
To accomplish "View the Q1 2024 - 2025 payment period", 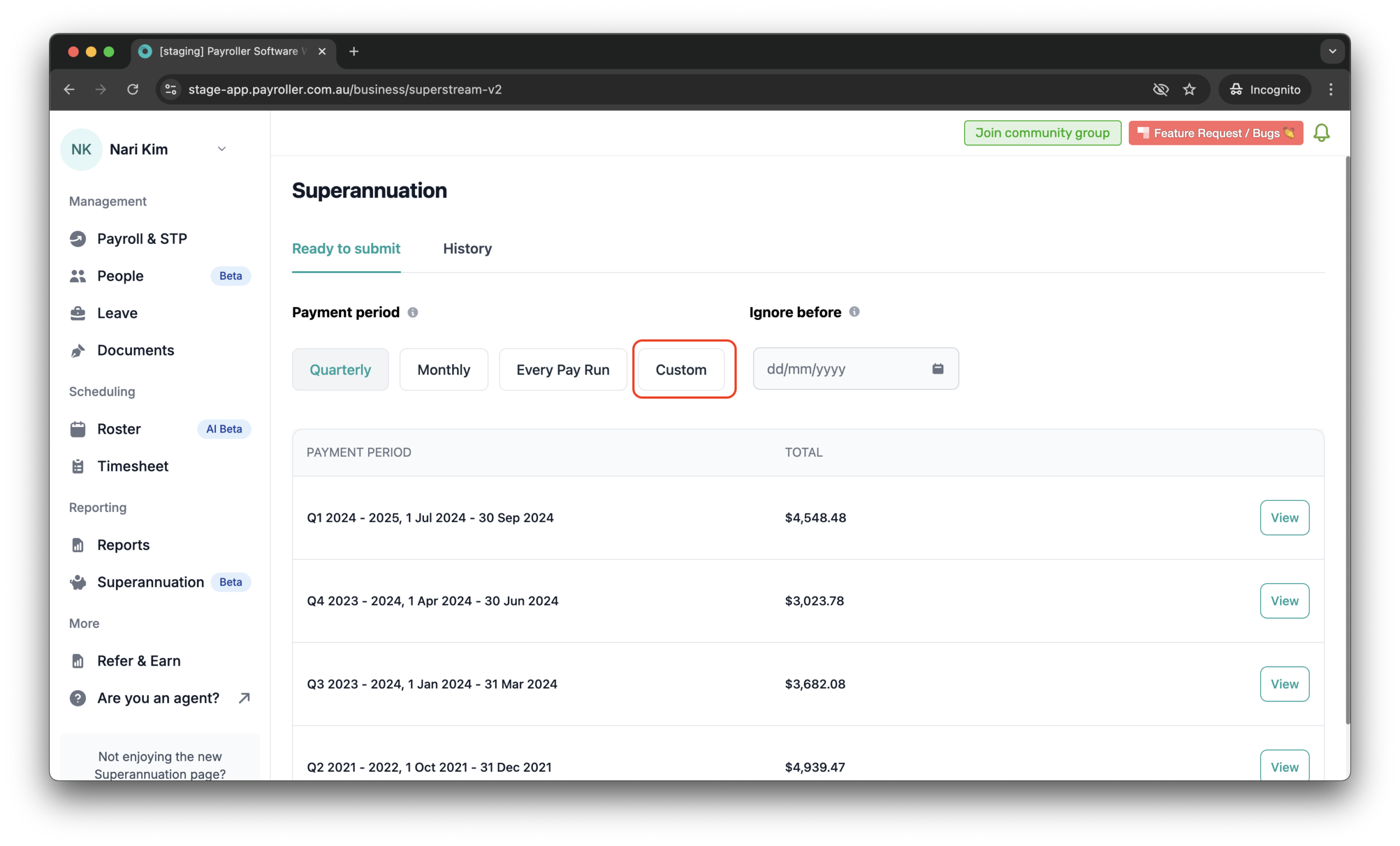I will pyautogui.click(x=1284, y=517).
